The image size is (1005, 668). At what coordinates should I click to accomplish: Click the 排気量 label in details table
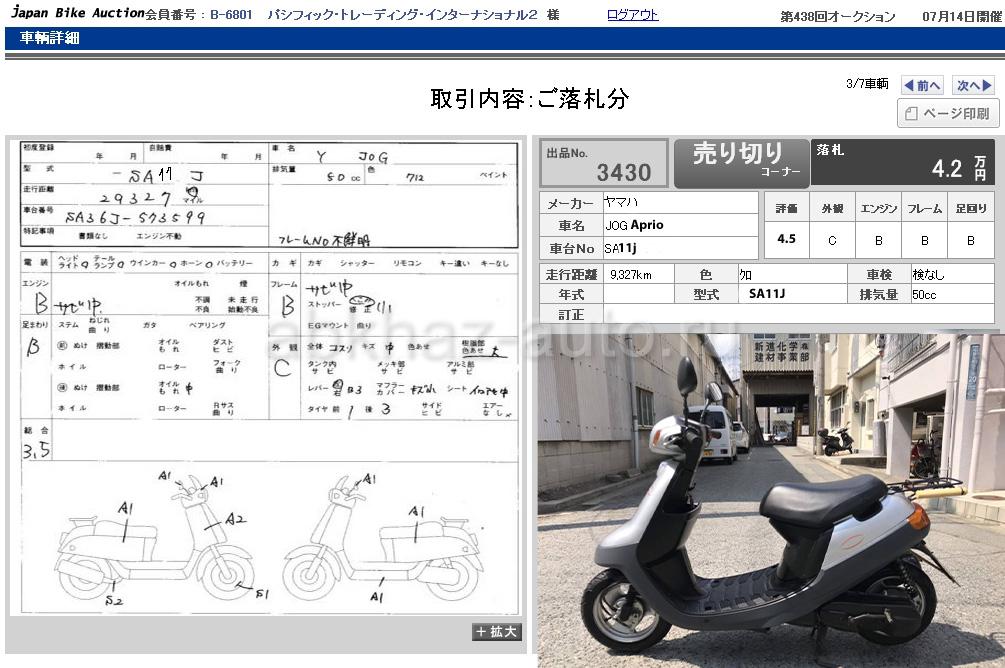(878, 295)
